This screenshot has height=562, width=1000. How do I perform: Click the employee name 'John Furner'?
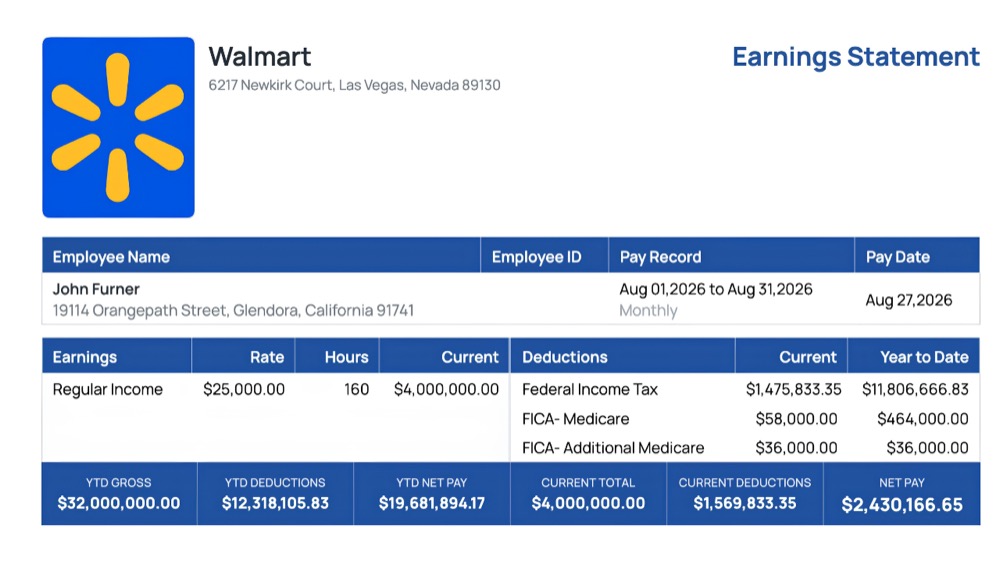point(96,289)
